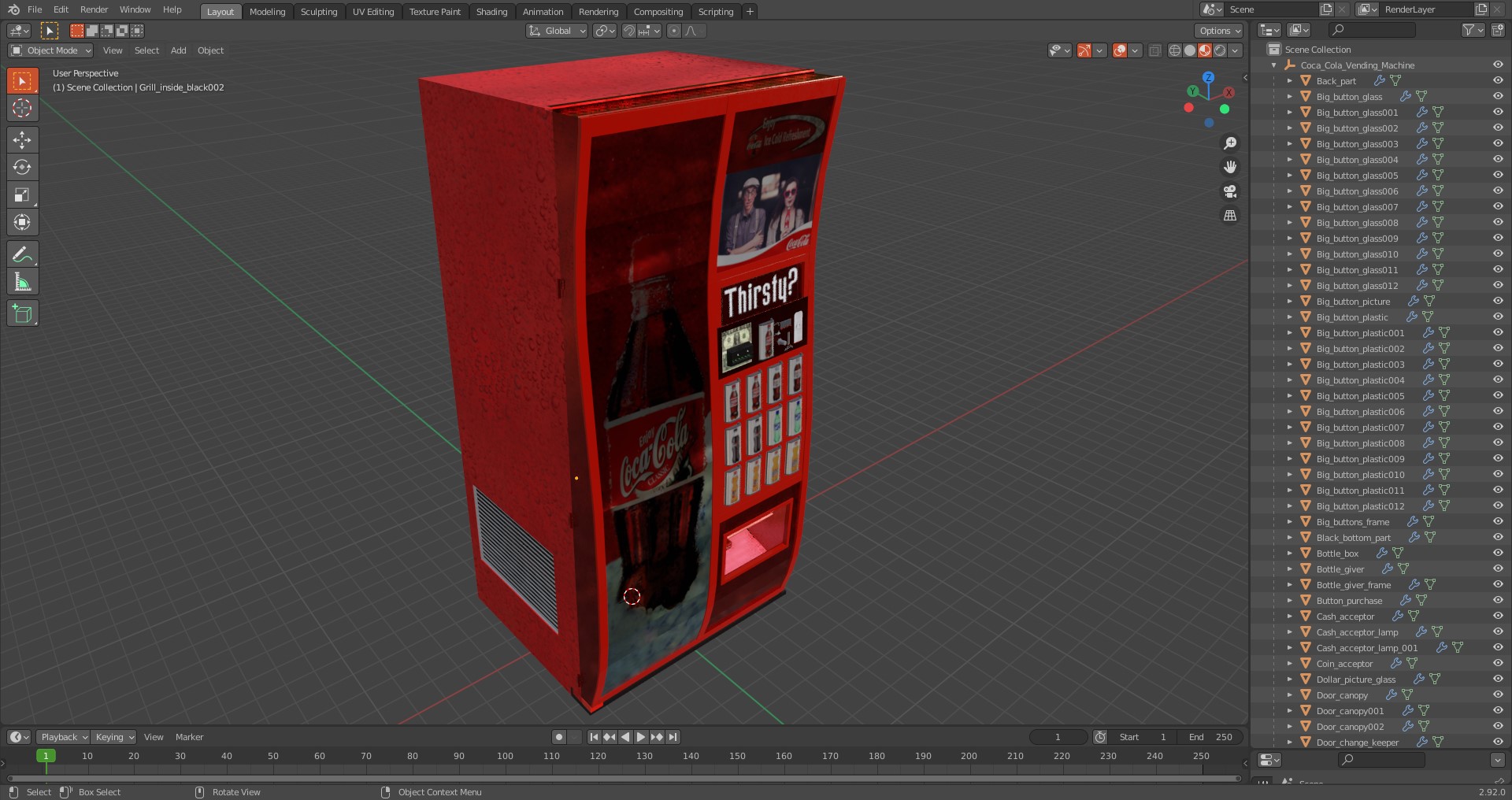
Task: Jump to the start frame
Action: [594, 737]
